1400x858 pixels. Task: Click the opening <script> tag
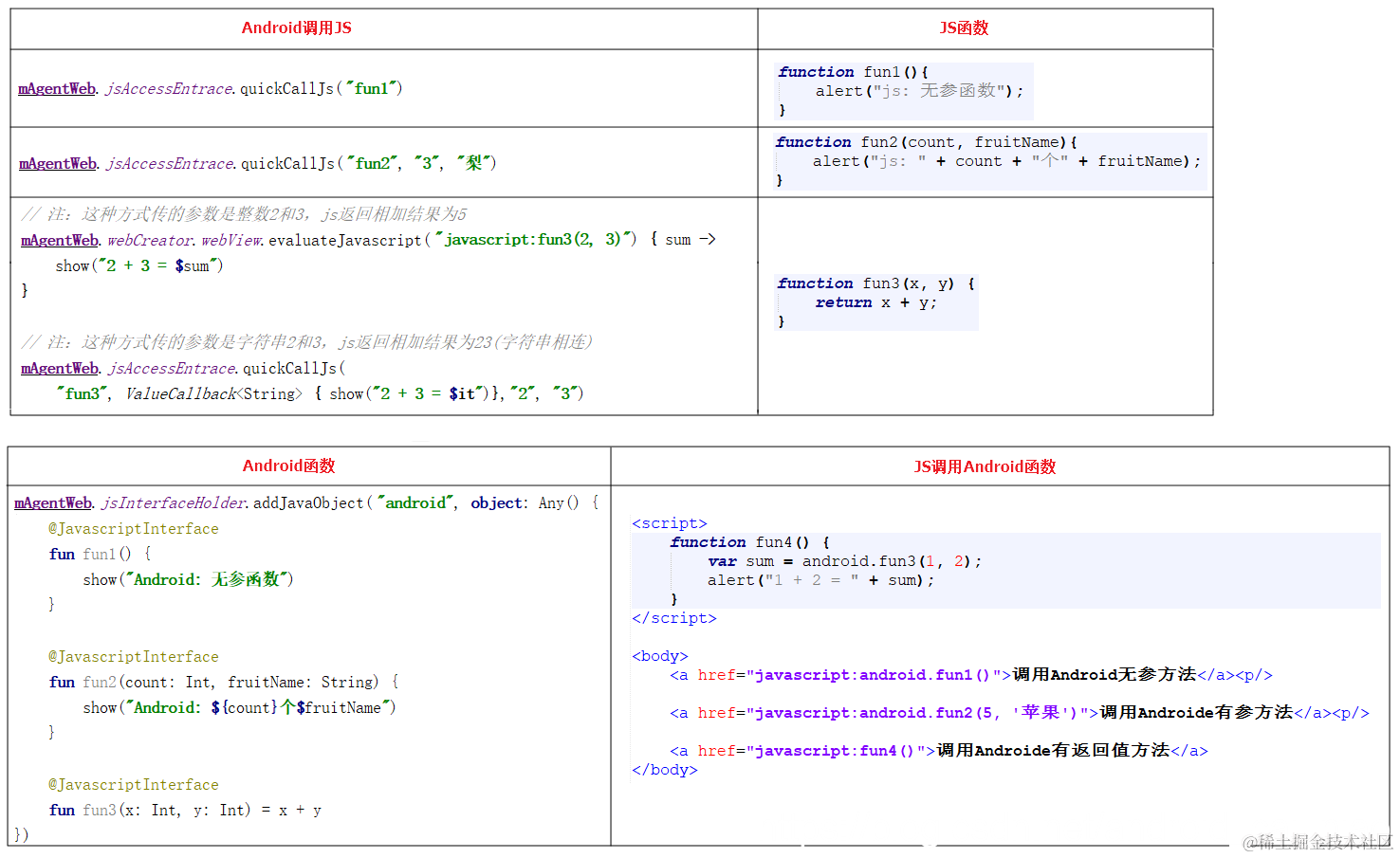[x=670, y=523]
